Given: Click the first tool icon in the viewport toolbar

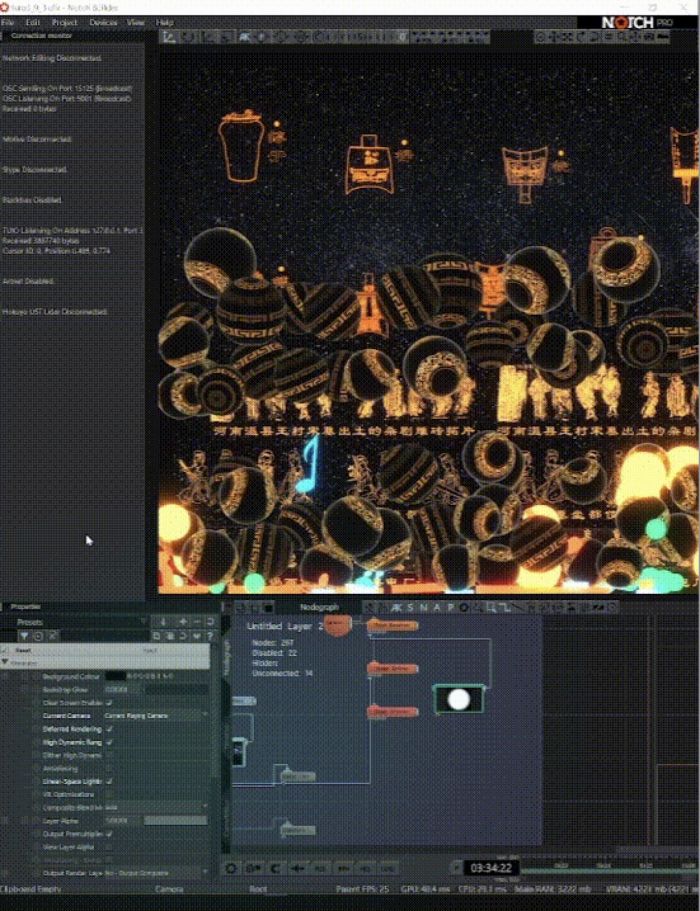Looking at the screenshot, I should point(169,37).
